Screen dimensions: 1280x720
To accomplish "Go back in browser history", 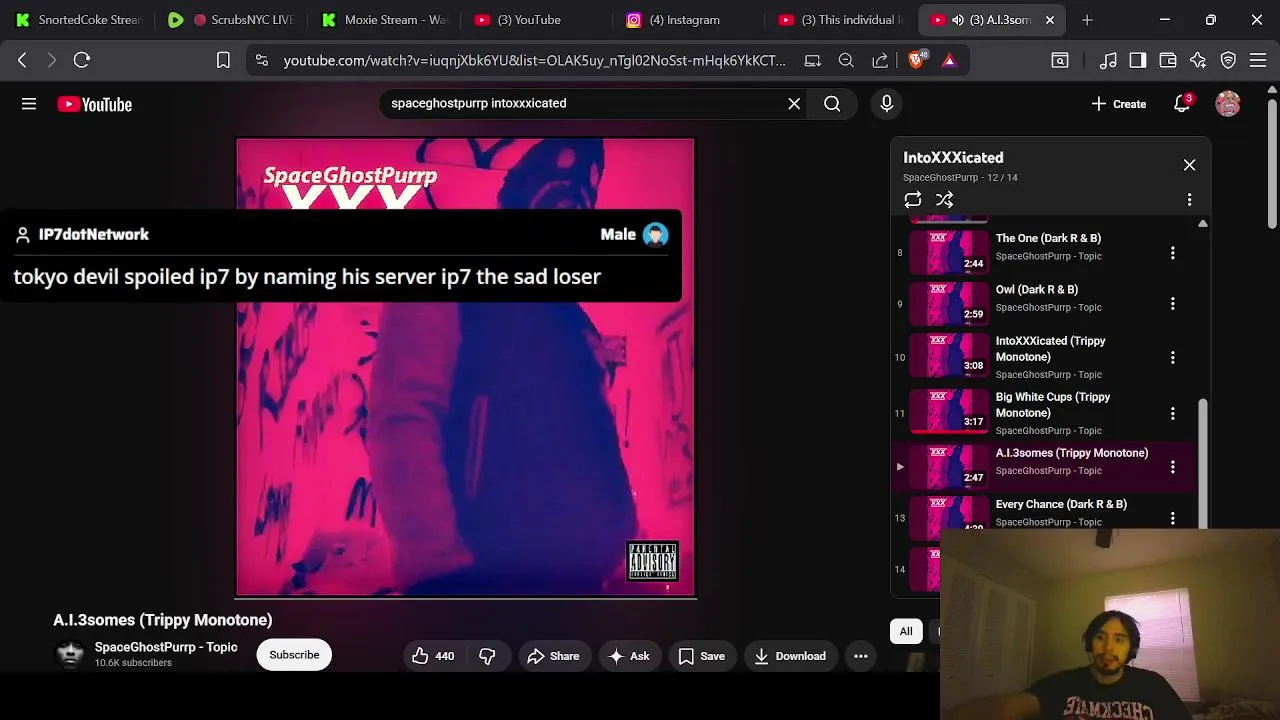I will pyautogui.click(x=22, y=61).
